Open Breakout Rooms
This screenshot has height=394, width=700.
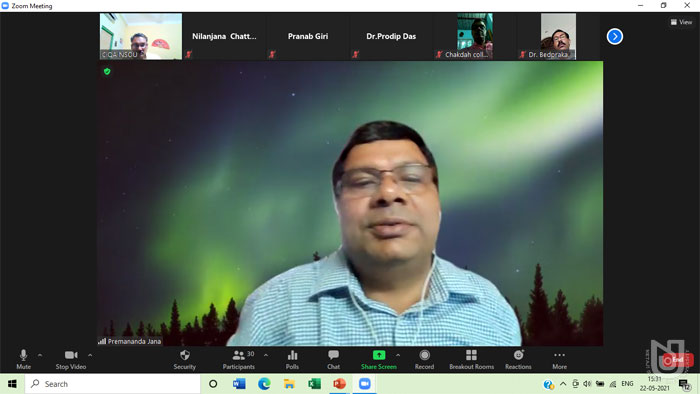(471, 360)
